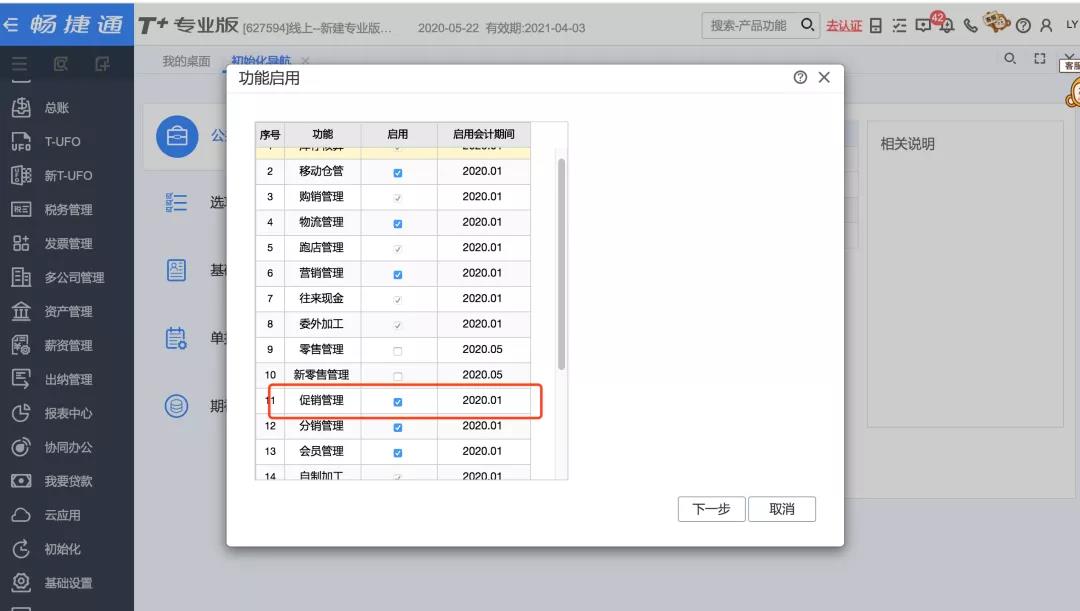The height and width of the screenshot is (611, 1080).
Task: Open T-UFO reports in sidebar
Action: pyautogui.click(x=60, y=142)
